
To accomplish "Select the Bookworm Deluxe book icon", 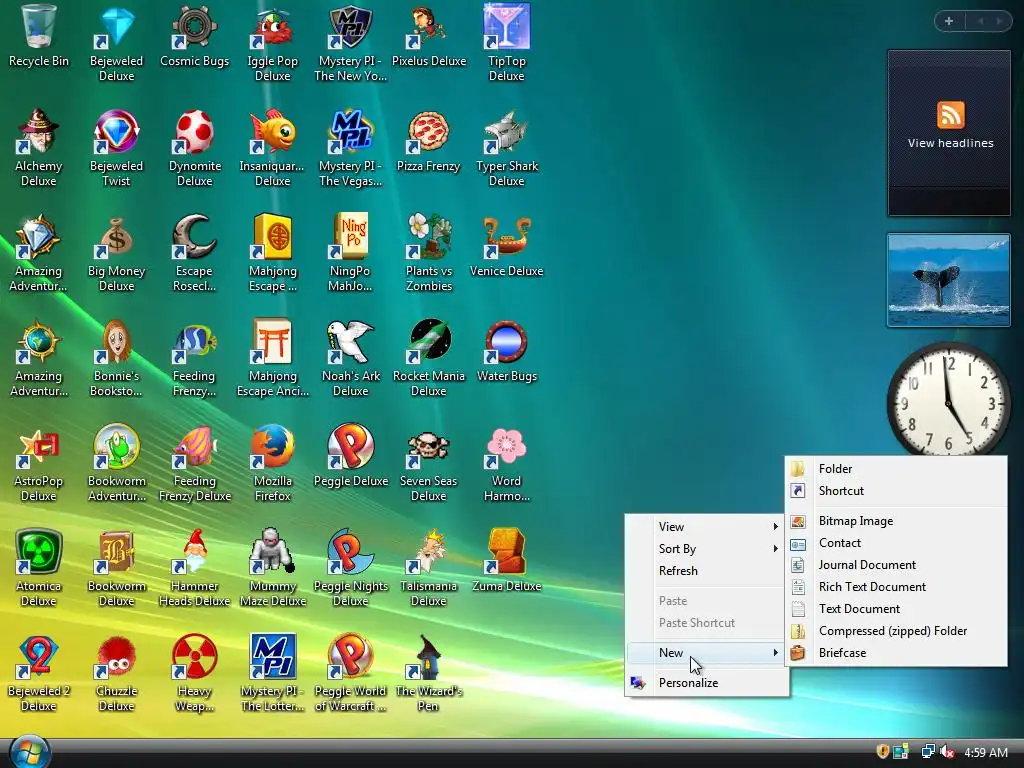I will tap(116, 552).
